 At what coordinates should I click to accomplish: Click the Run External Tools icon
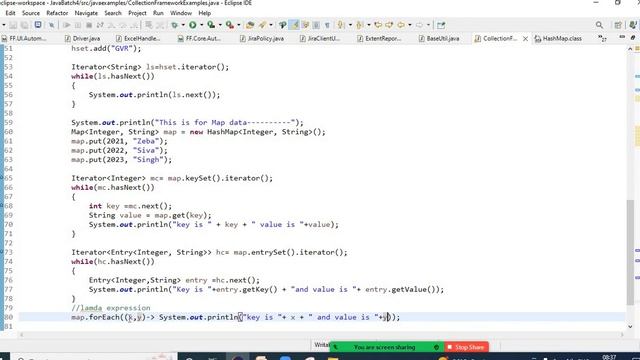(x=230, y=25)
